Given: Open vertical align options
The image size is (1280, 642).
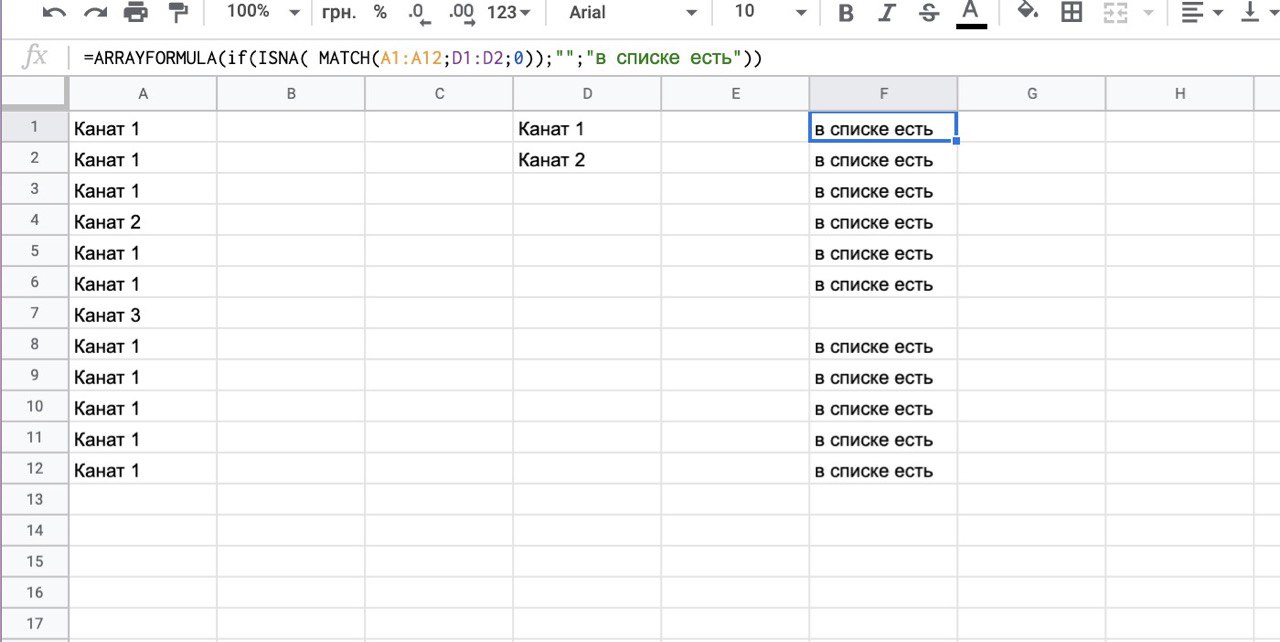Looking at the screenshot, I should 1258,13.
